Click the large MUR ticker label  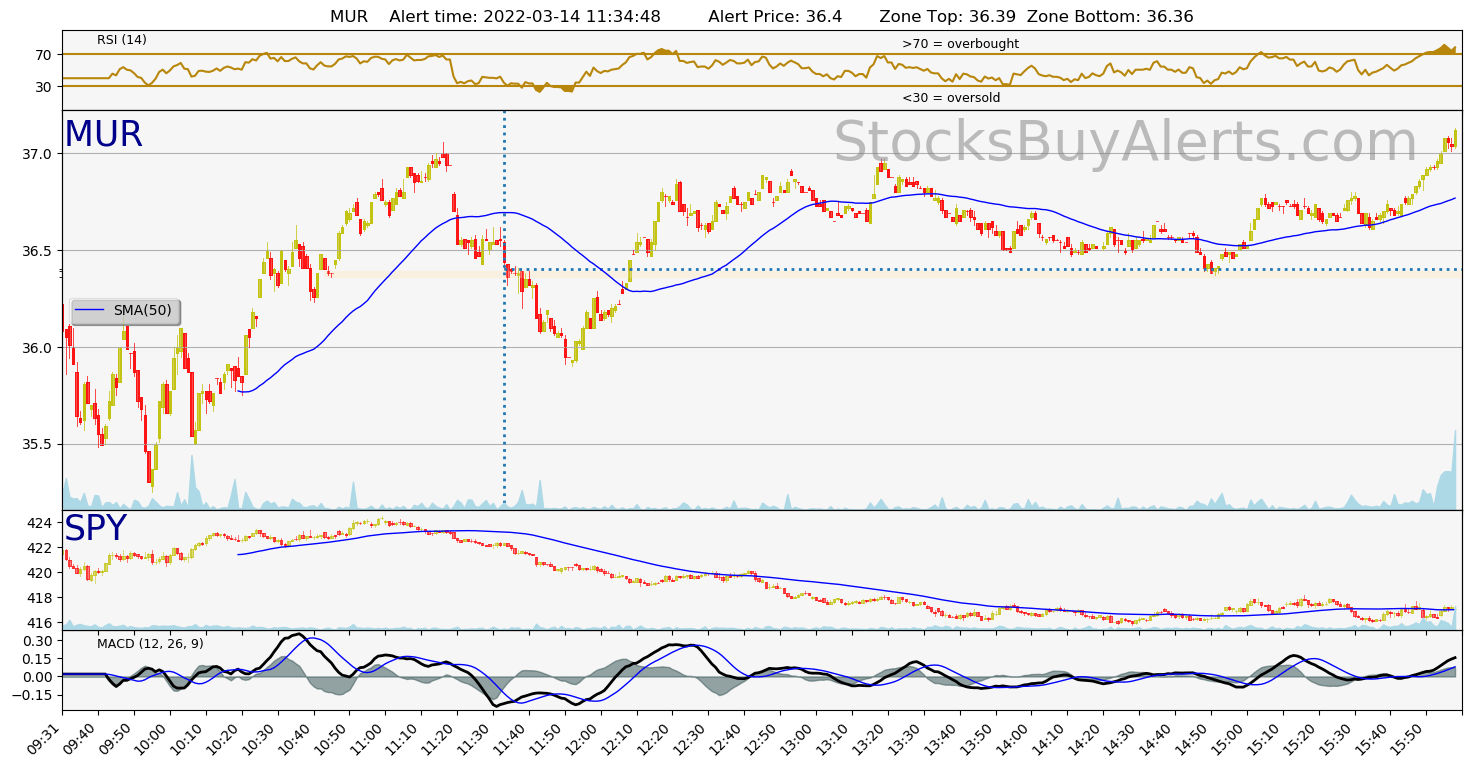[x=104, y=135]
